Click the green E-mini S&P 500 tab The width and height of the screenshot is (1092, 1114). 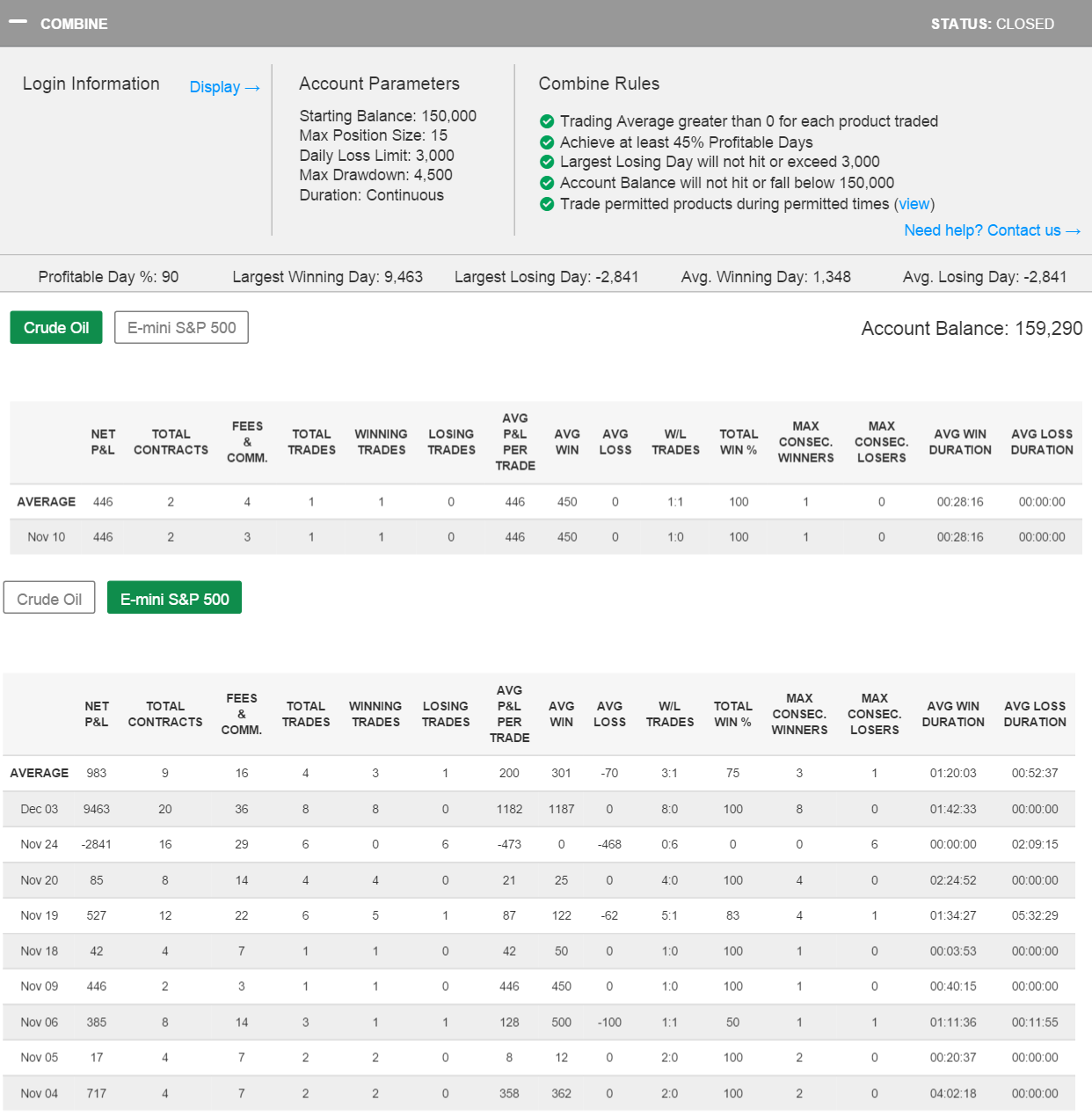click(174, 599)
